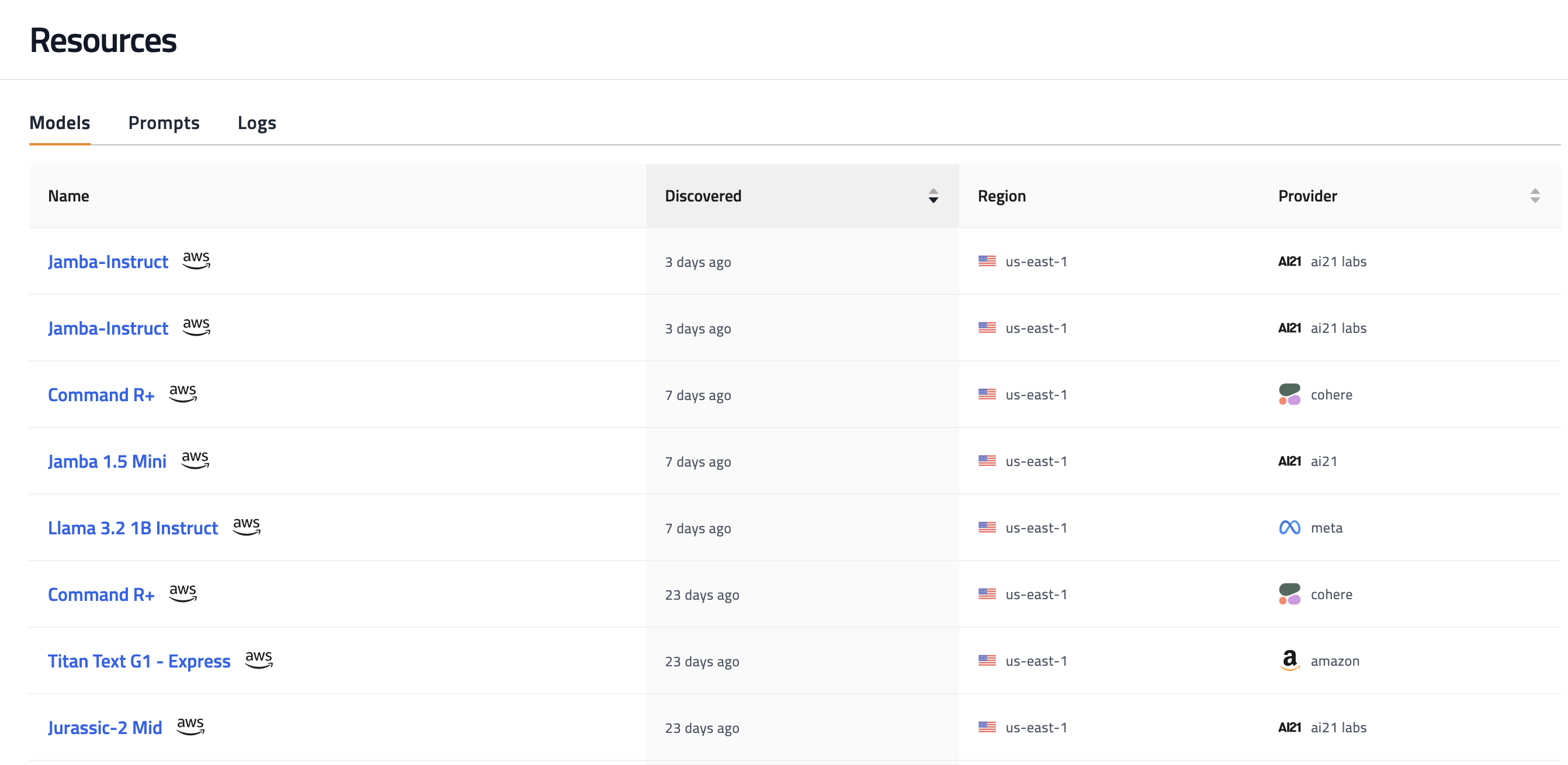This screenshot has width=1568, height=765.
Task: Open the Logs tab
Action: 256,123
